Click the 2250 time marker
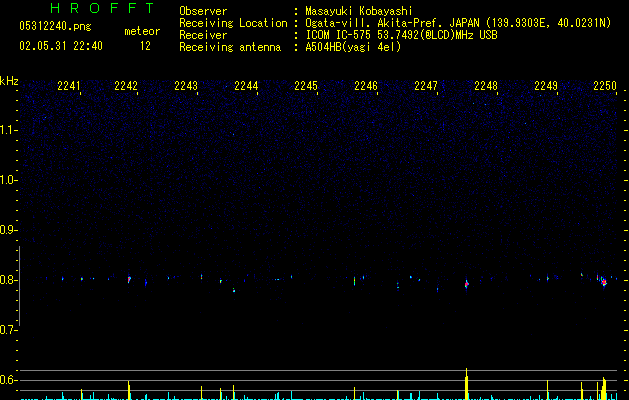Screen dimensions: 629x400 coord(605,86)
